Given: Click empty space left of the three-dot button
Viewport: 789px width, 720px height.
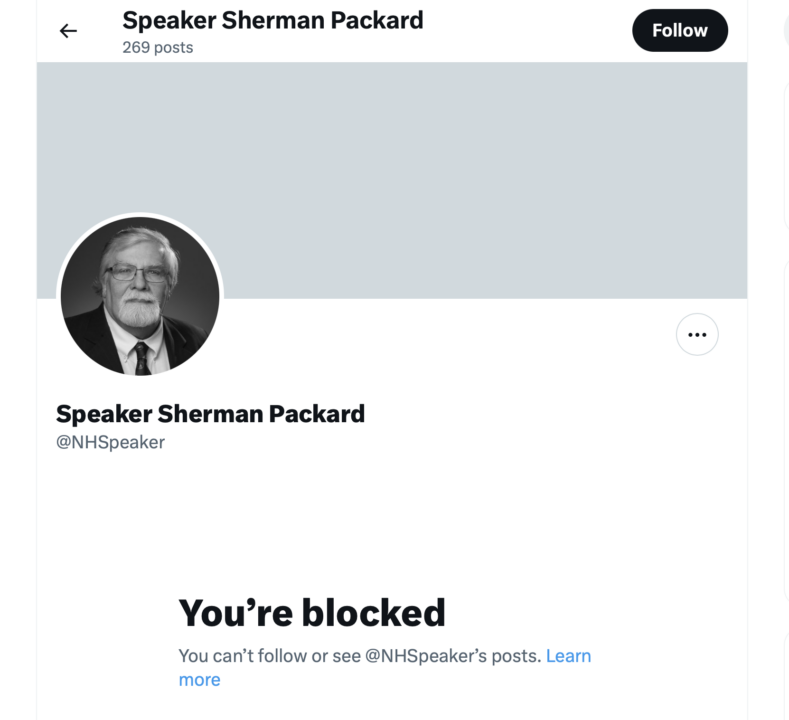Looking at the screenshot, I should click(500, 335).
